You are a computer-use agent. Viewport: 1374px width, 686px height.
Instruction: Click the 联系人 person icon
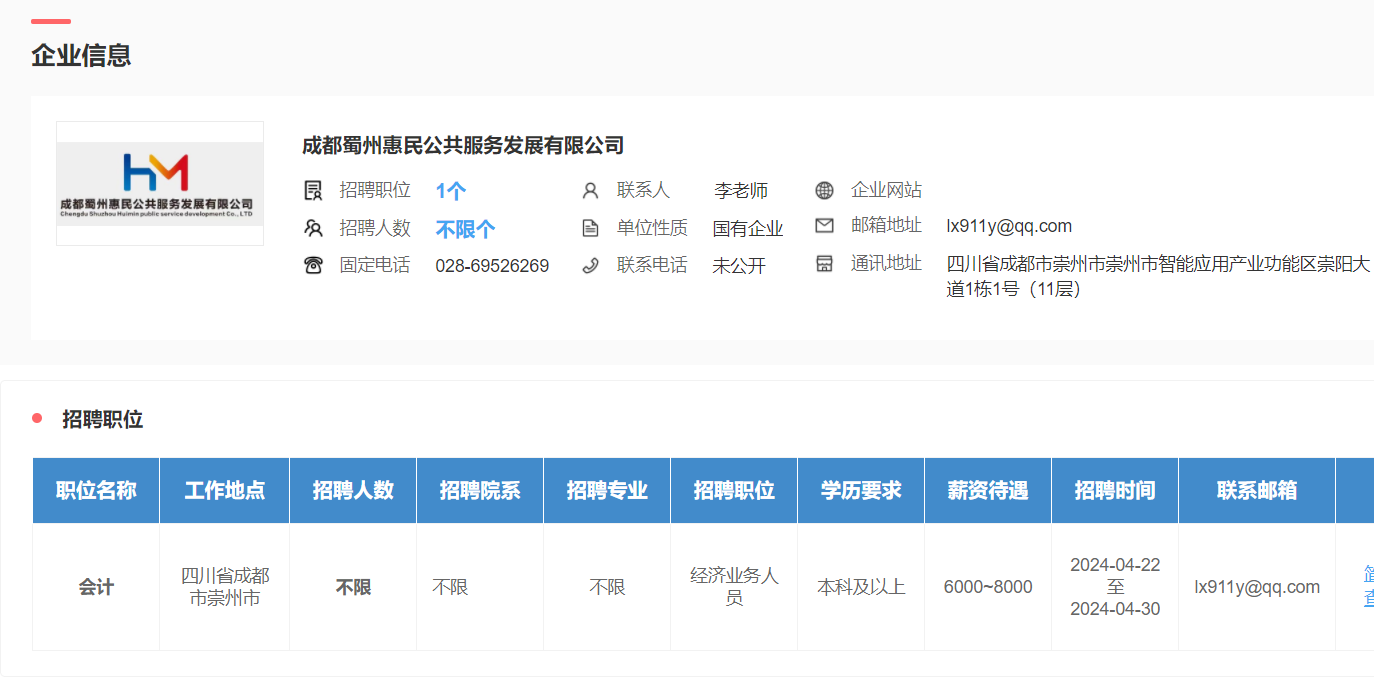591,190
